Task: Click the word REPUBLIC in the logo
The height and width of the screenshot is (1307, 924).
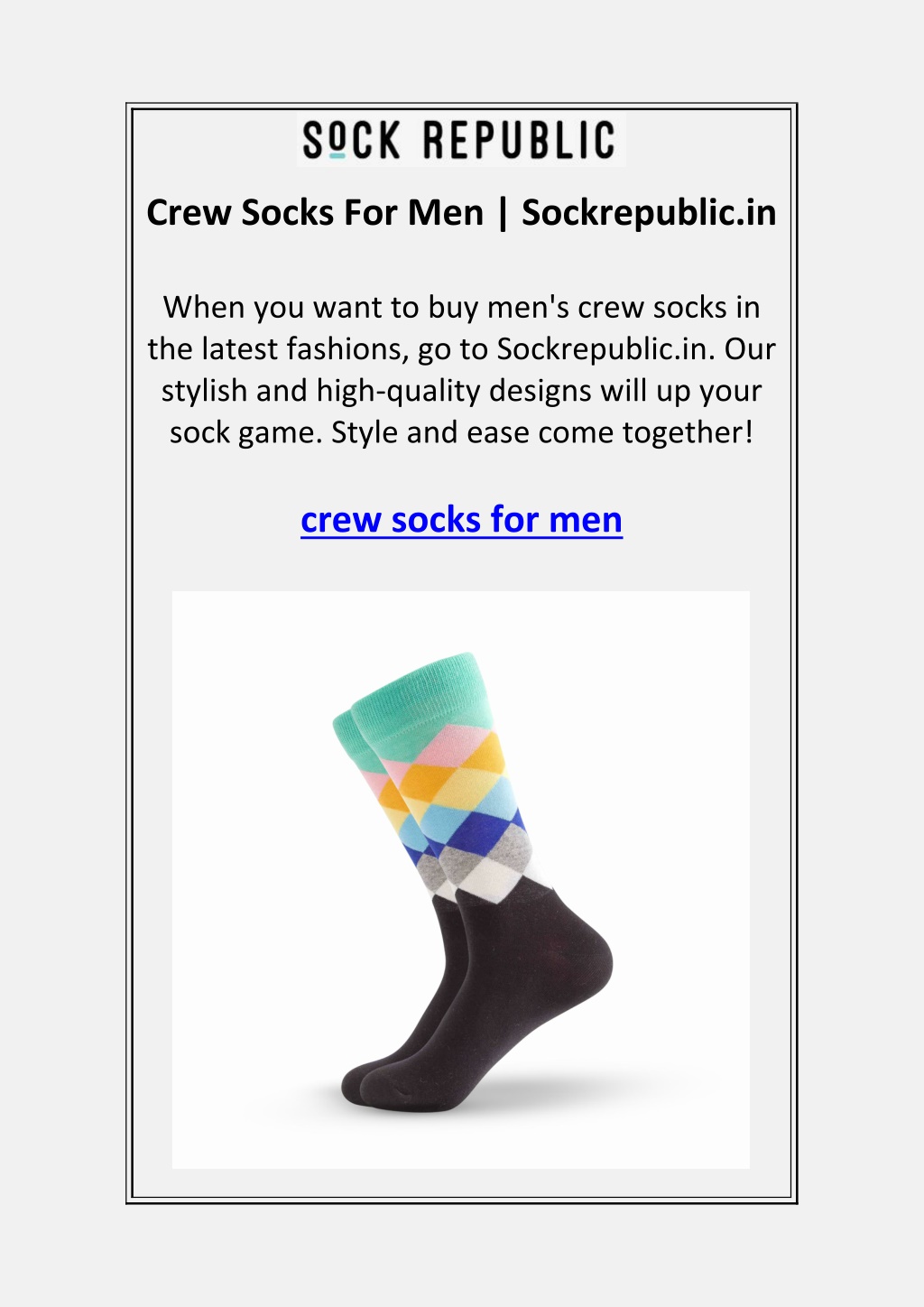Action: [519, 140]
